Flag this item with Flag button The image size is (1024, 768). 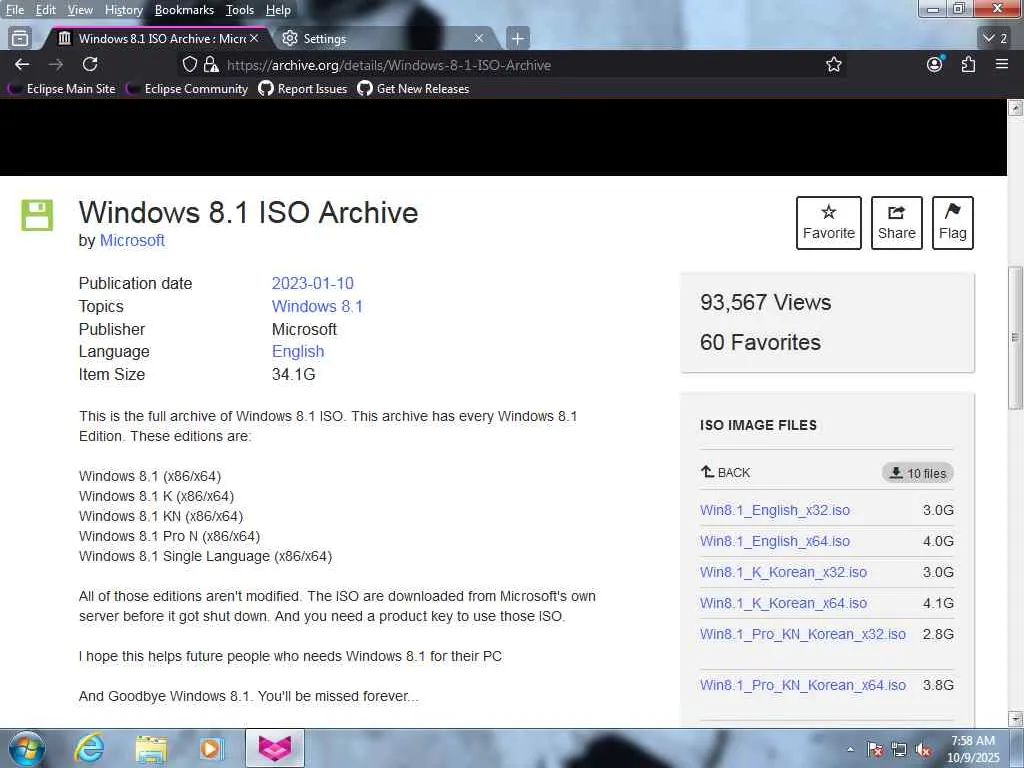point(953,223)
